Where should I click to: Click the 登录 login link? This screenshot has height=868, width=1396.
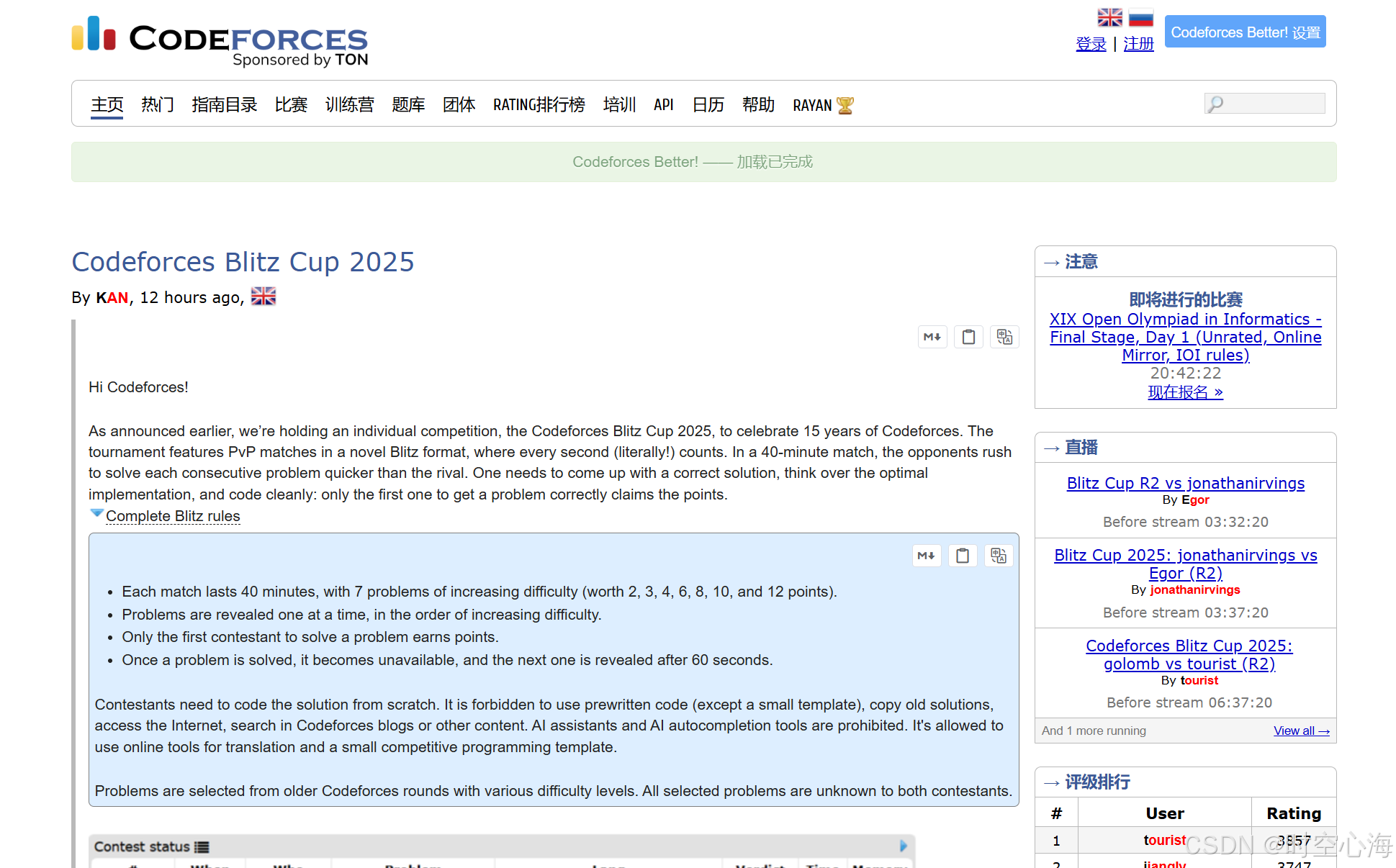pyautogui.click(x=1091, y=45)
